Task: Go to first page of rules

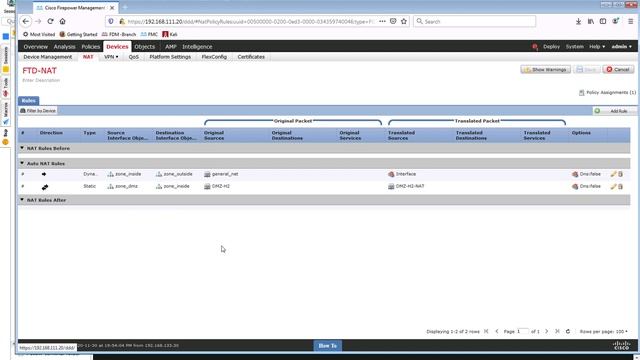Action: point(486,331)
